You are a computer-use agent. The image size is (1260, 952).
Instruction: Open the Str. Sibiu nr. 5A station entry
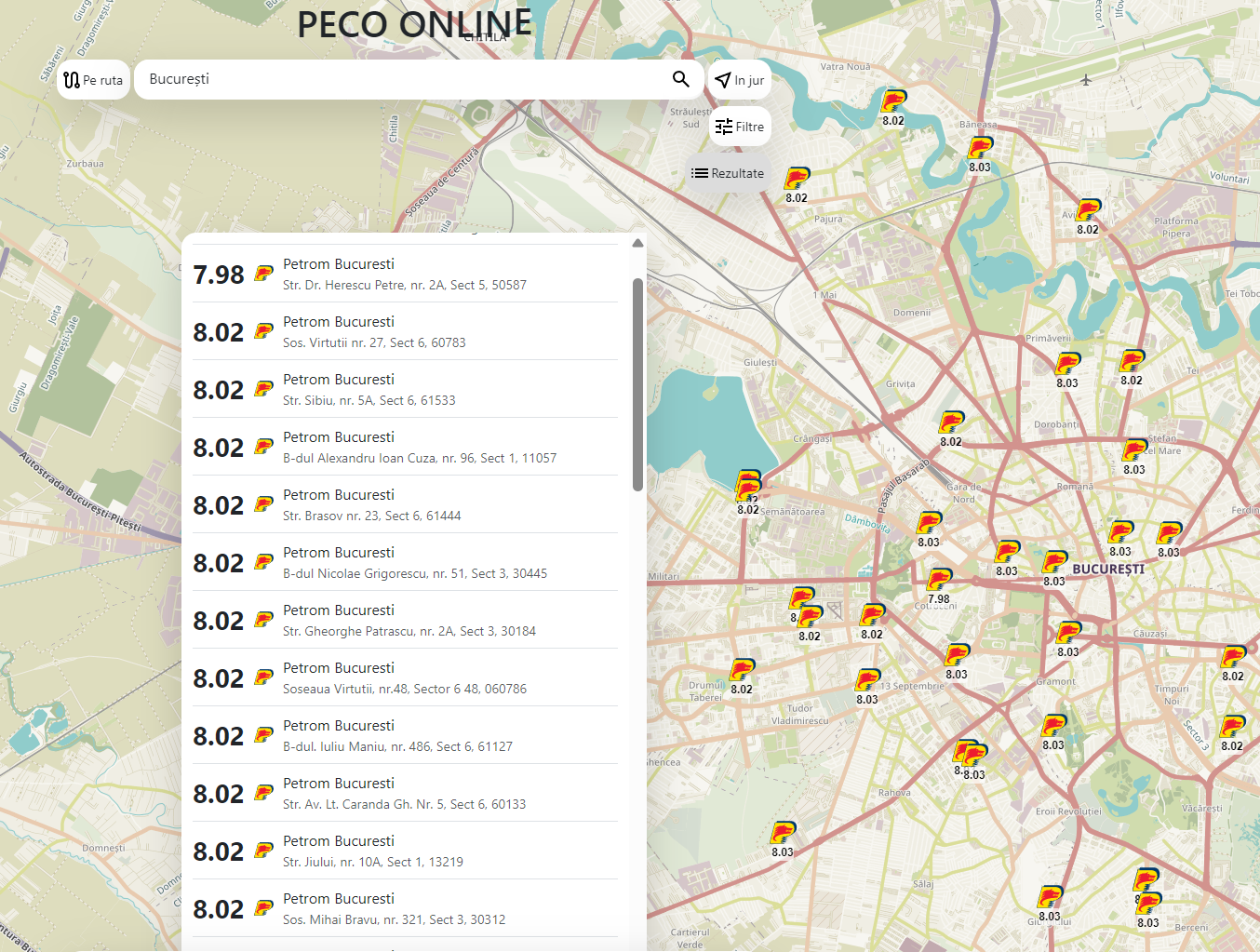(405, 390)
